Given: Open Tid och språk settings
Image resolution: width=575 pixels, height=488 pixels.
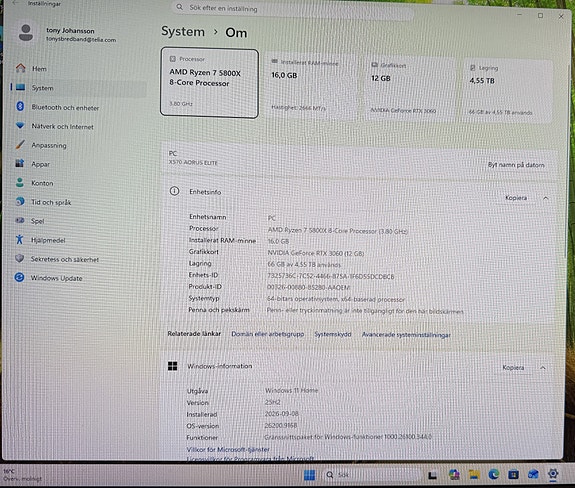Looking at the screenshot, I should pos(44,202).
